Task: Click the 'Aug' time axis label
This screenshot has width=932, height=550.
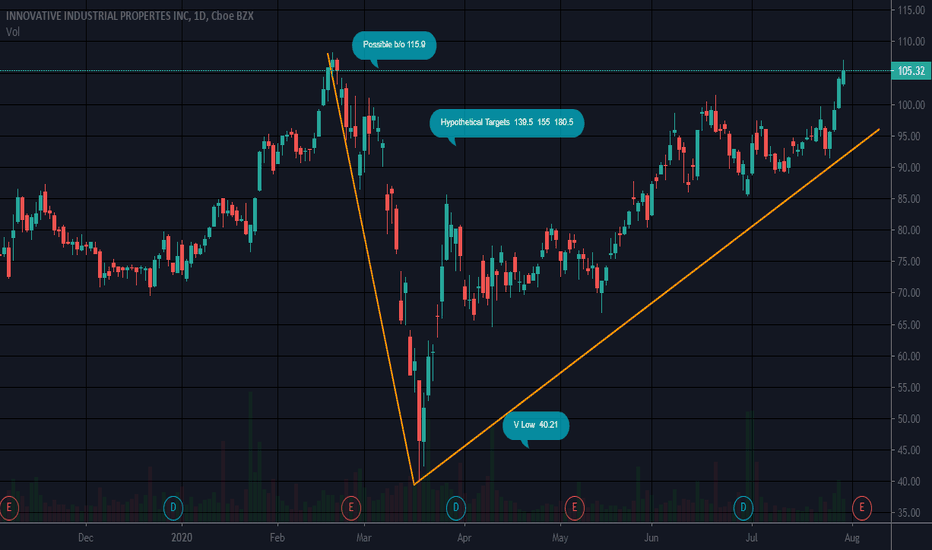Action: (852, 538)
